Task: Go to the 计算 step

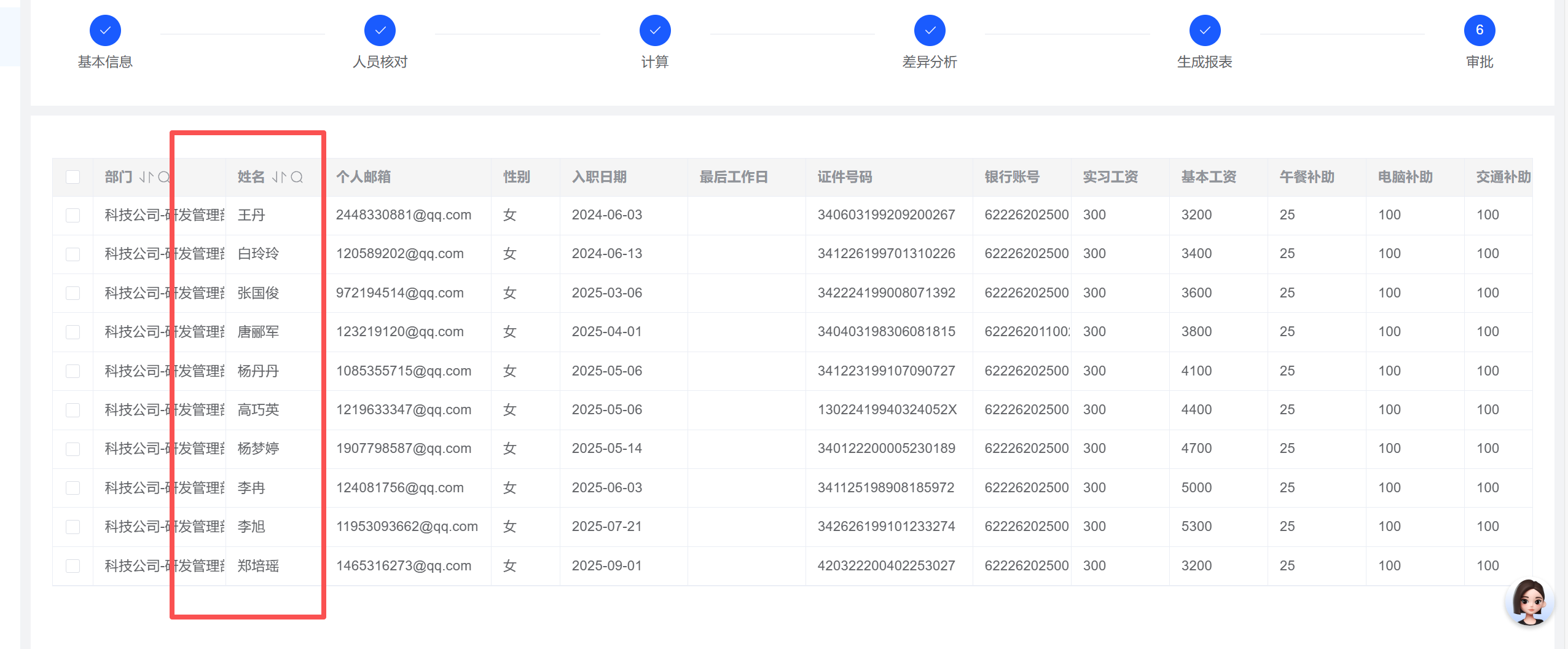Action: pos(655,31)
